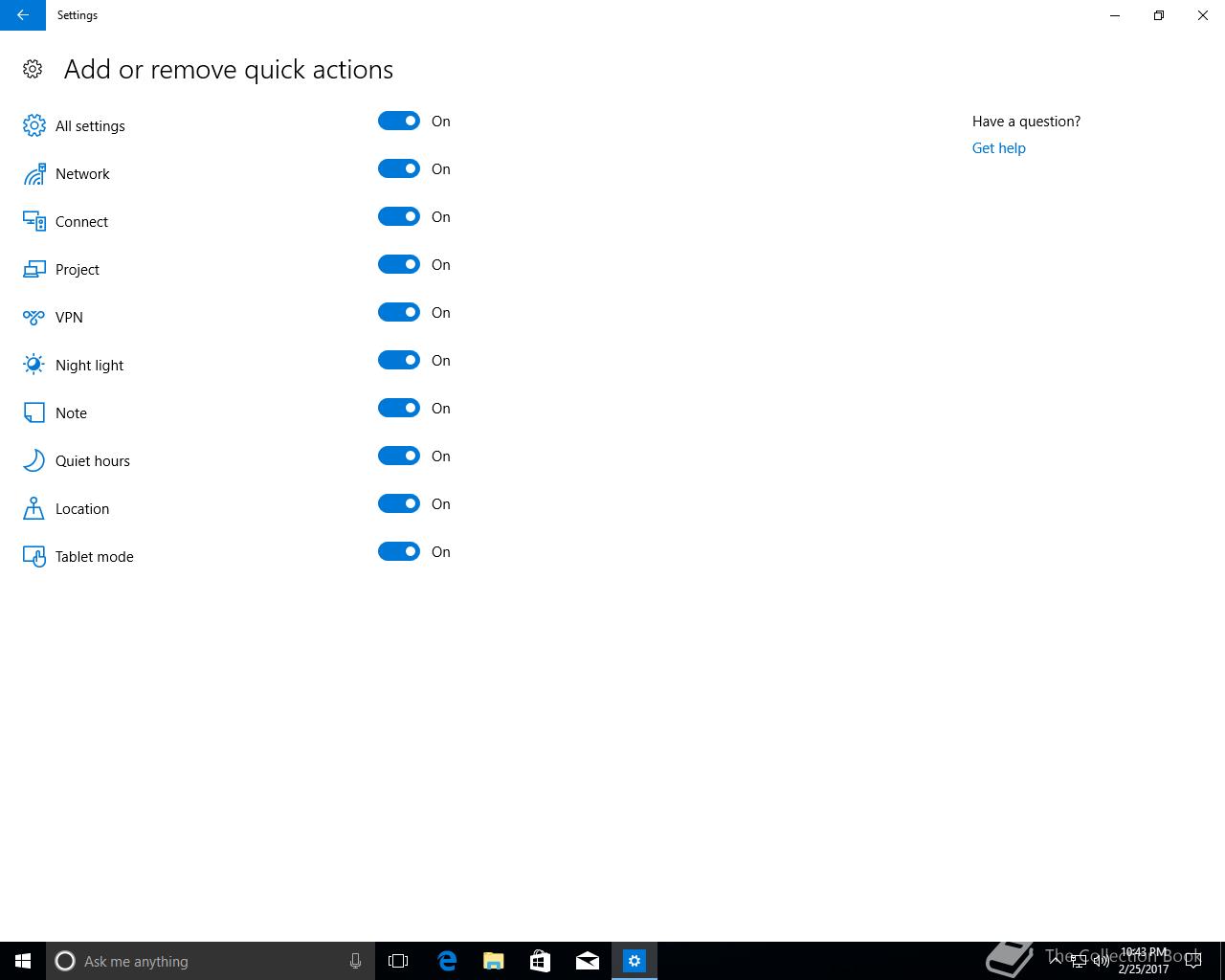Click the Network label
This screenshot has width=1225, height=980.
point(82,174)
